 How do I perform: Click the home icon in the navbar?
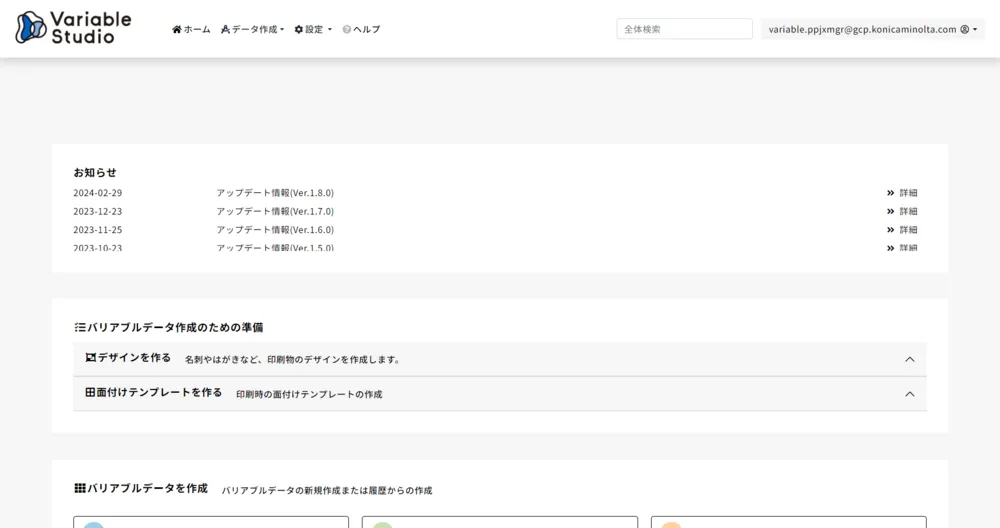[x=177, y=29]
